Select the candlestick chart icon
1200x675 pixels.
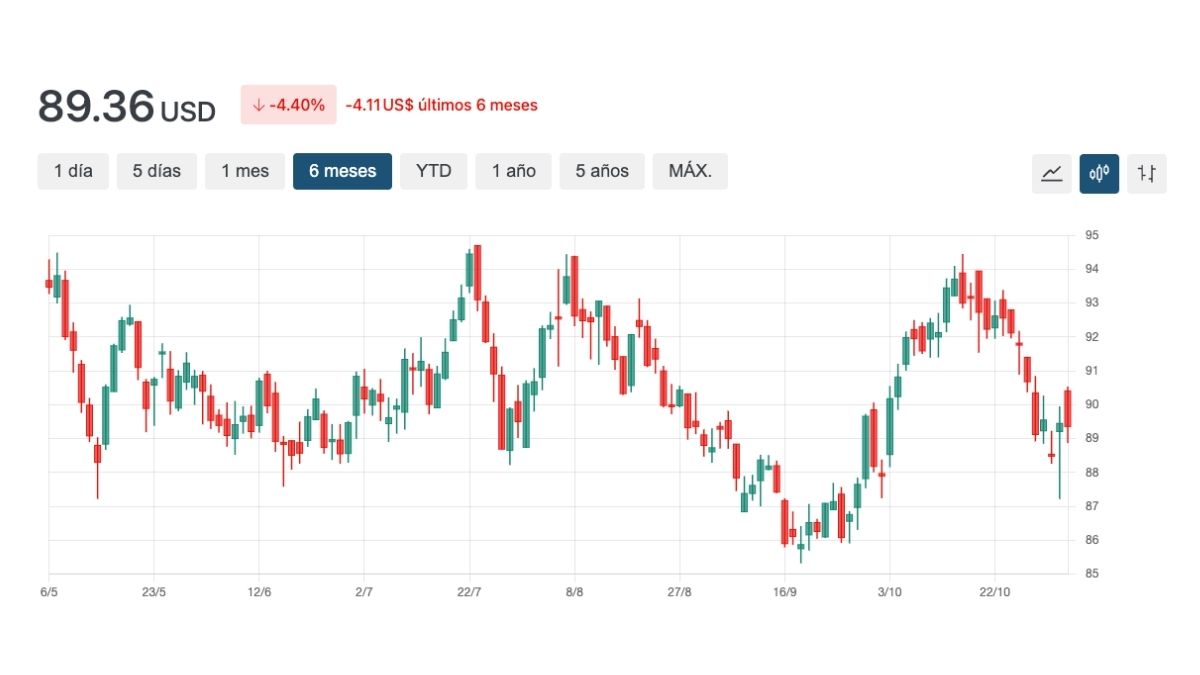pyautogui.click(x=1099, y=173)
